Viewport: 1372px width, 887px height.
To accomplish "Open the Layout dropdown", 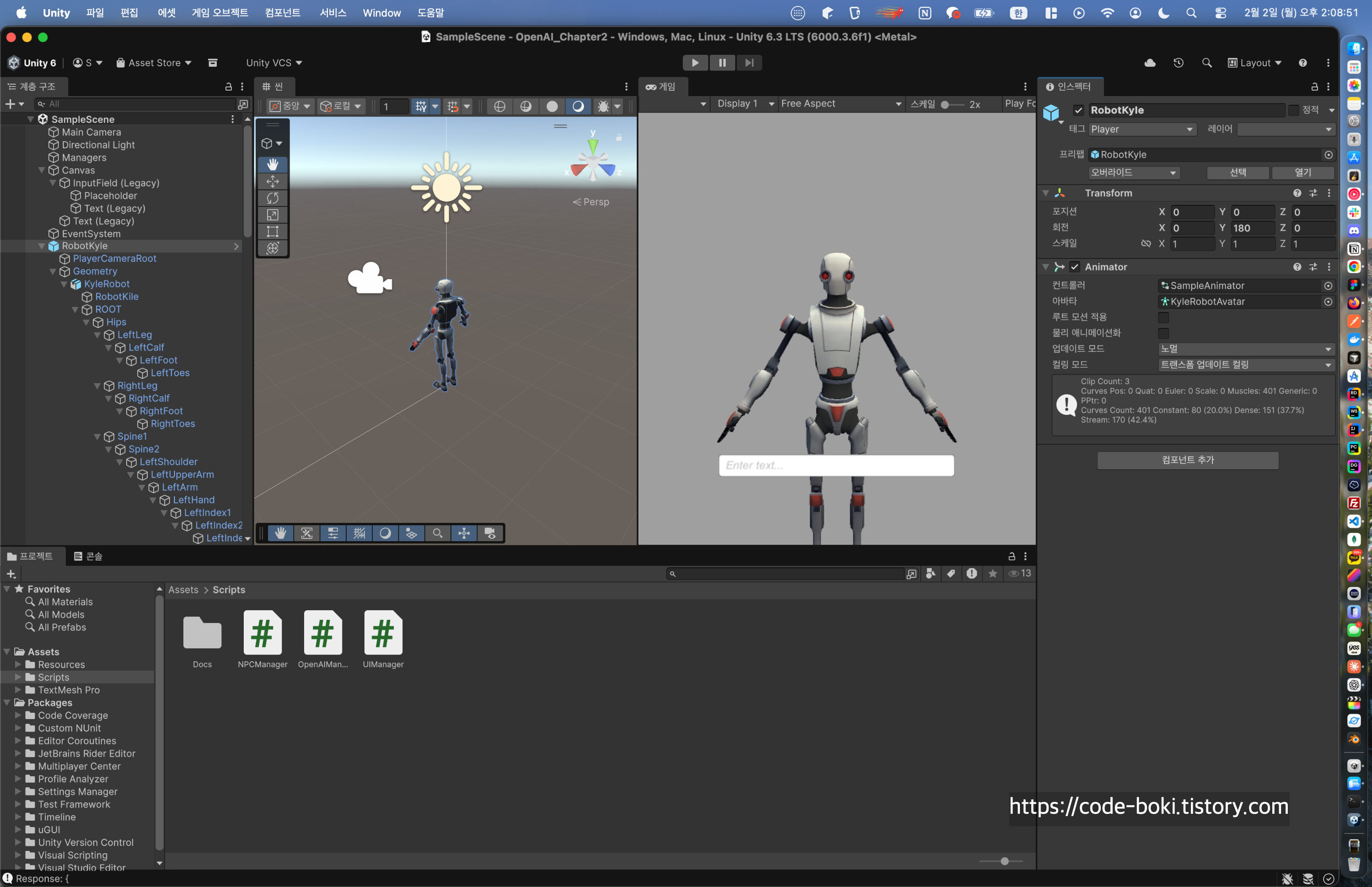I will (x=1254, y=63).
